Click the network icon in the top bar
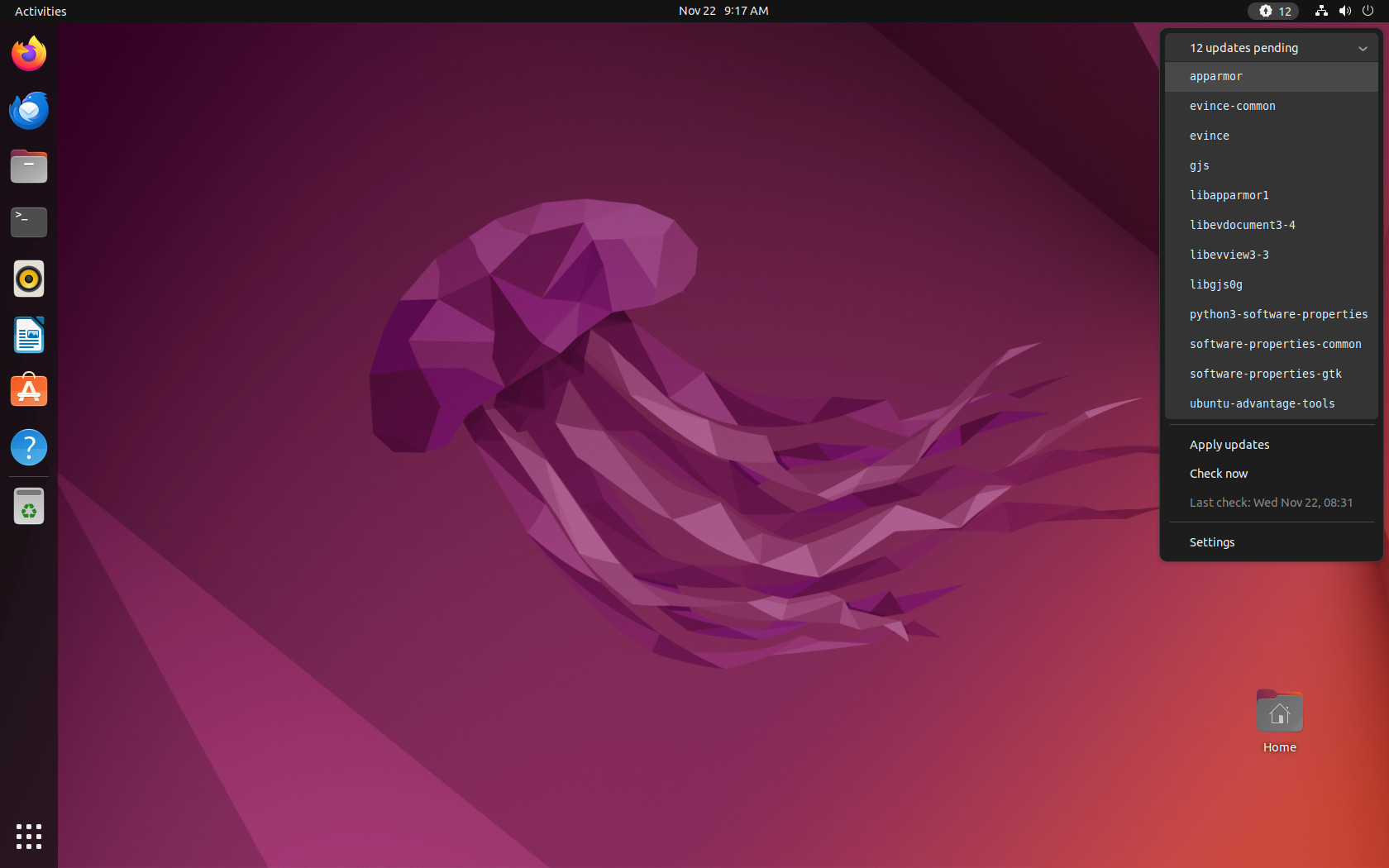Image resolution: width=1389 pixels, height=868 pixels. click(x=1321, y=11)
